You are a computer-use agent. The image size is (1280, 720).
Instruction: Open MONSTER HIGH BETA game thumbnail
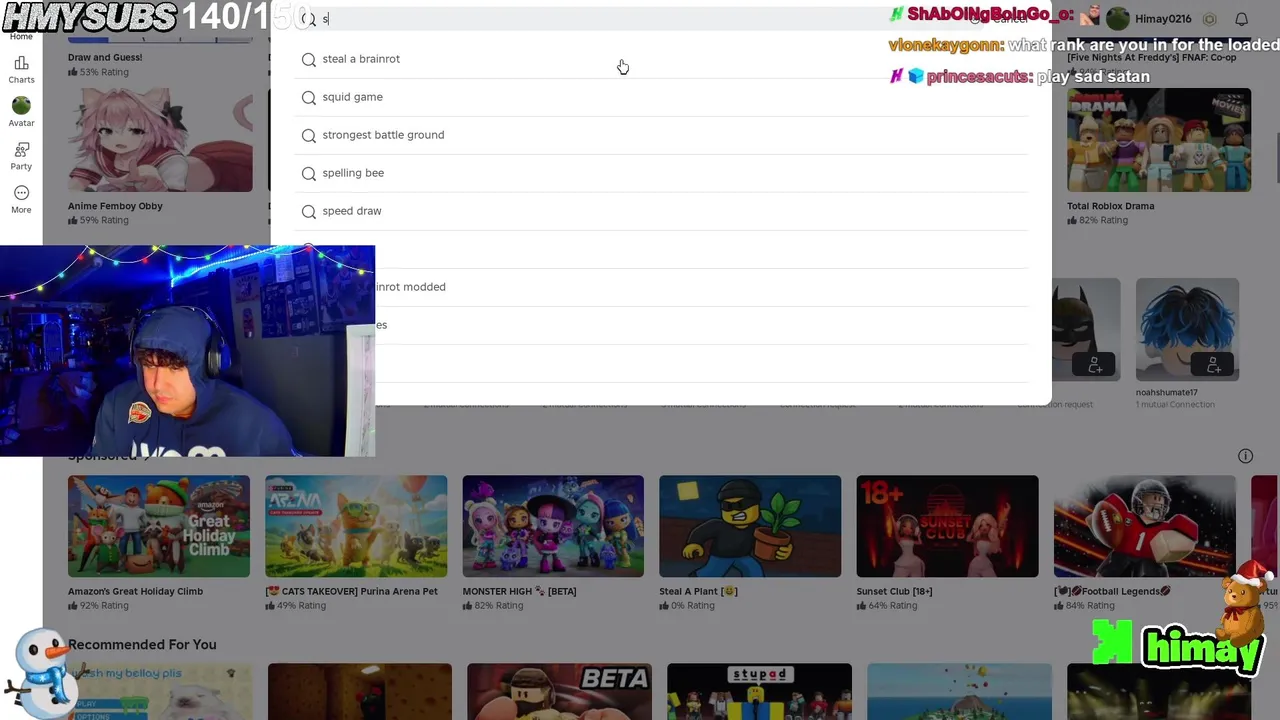[553, 526]
